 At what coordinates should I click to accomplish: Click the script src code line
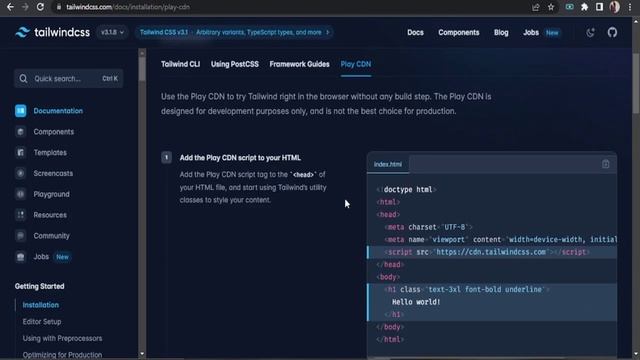pyautogui.click(x=492, y=252)
